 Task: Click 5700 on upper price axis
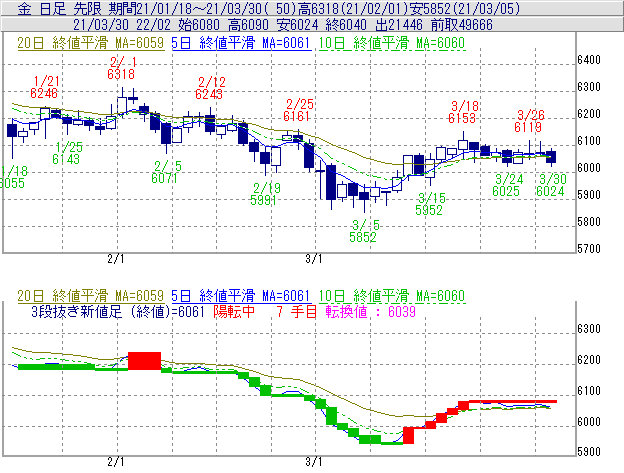(589, 249)
